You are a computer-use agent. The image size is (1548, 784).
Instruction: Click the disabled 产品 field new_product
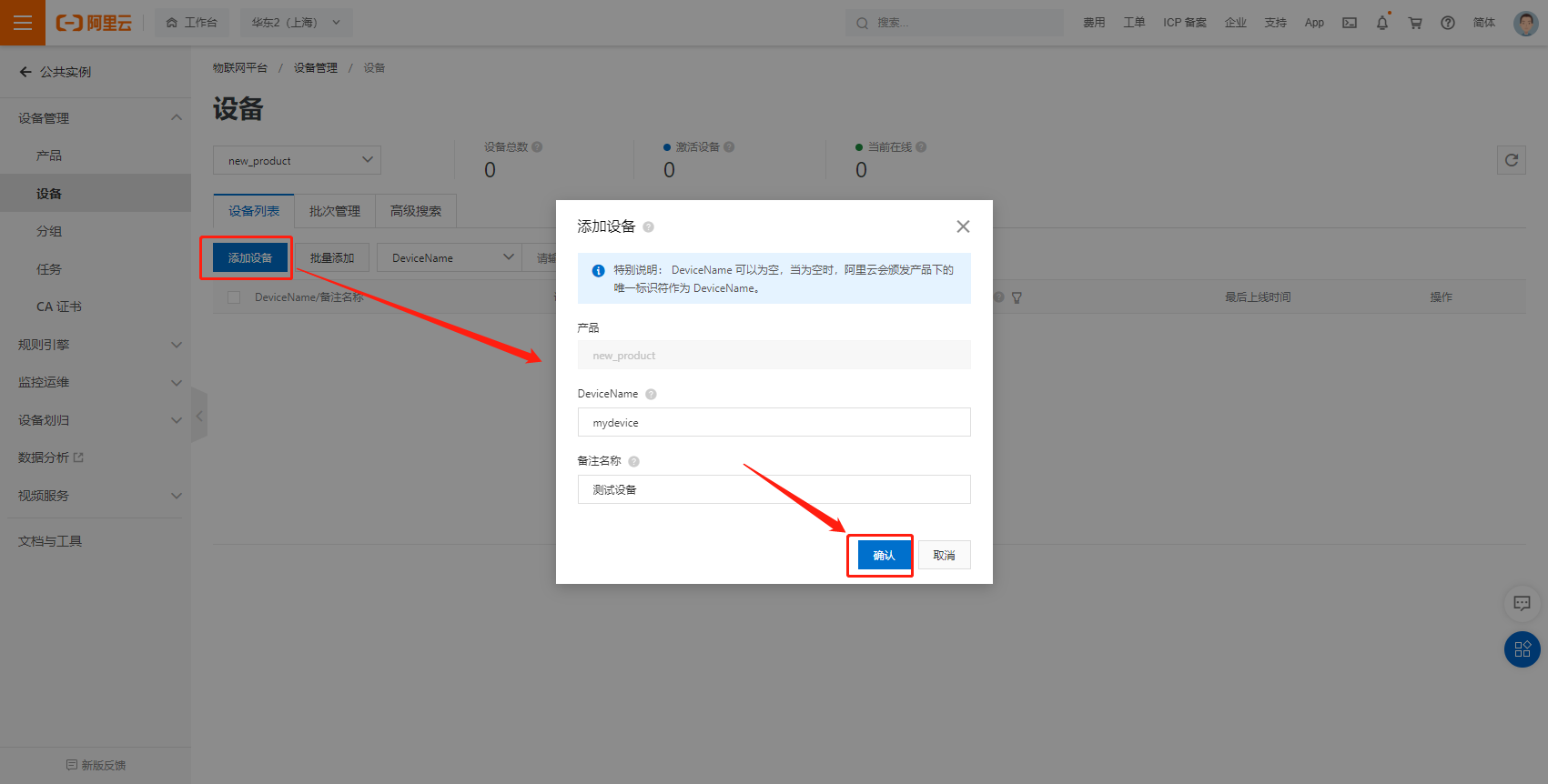[774, 355]
